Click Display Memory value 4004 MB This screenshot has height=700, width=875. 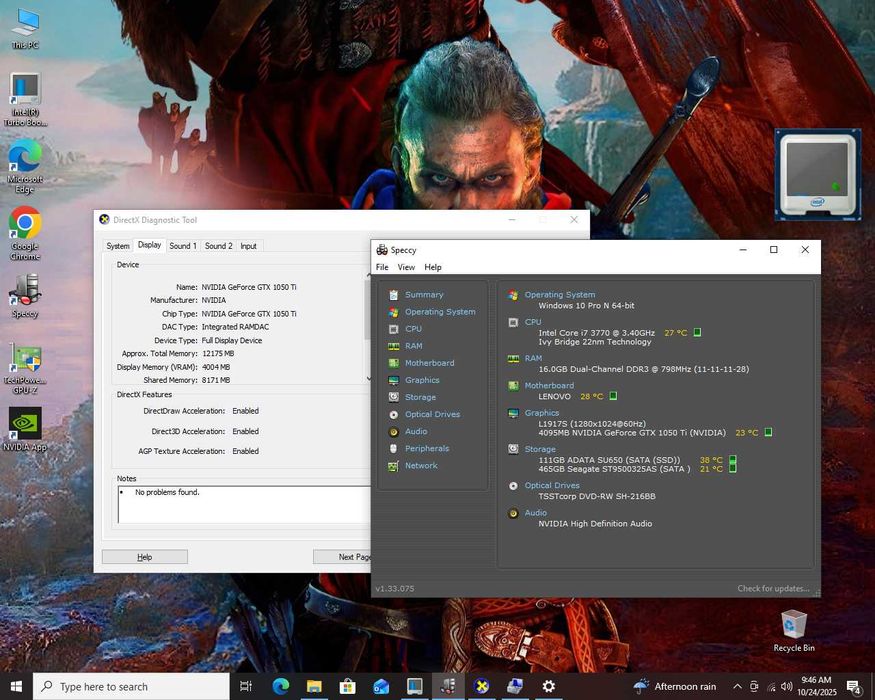tap(215, 367)
